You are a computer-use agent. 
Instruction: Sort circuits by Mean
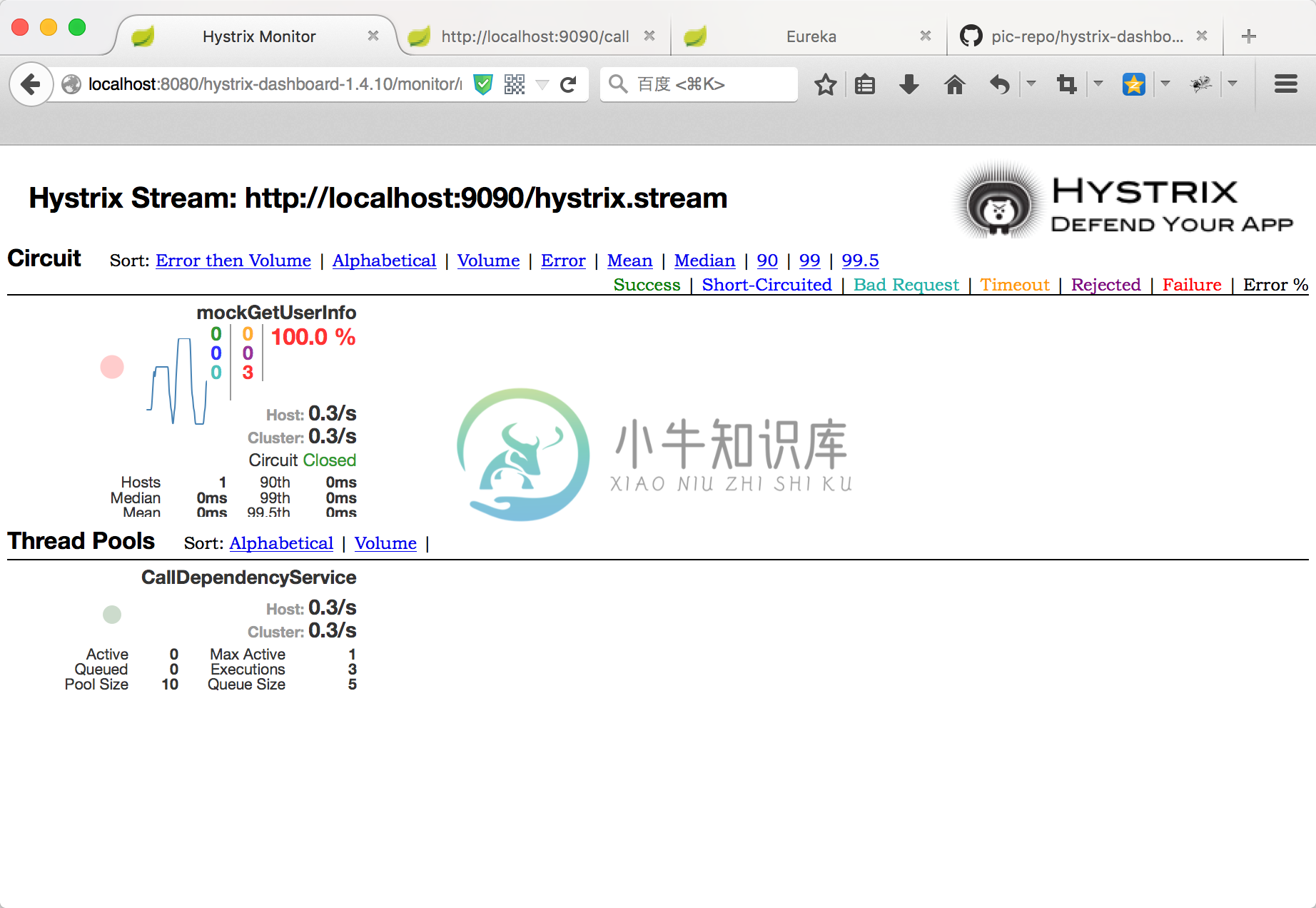[x=629, y=261]
